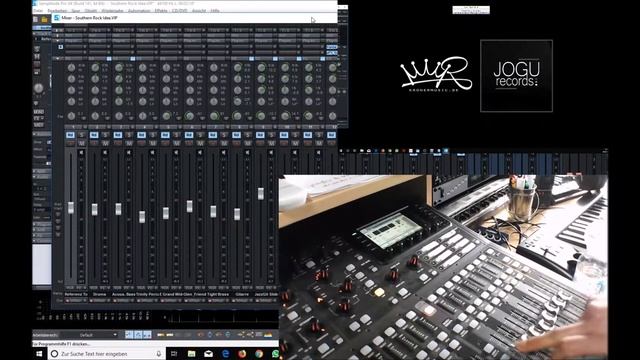
Task: Toggle the blue mute button on Drums
Action: 94,135
